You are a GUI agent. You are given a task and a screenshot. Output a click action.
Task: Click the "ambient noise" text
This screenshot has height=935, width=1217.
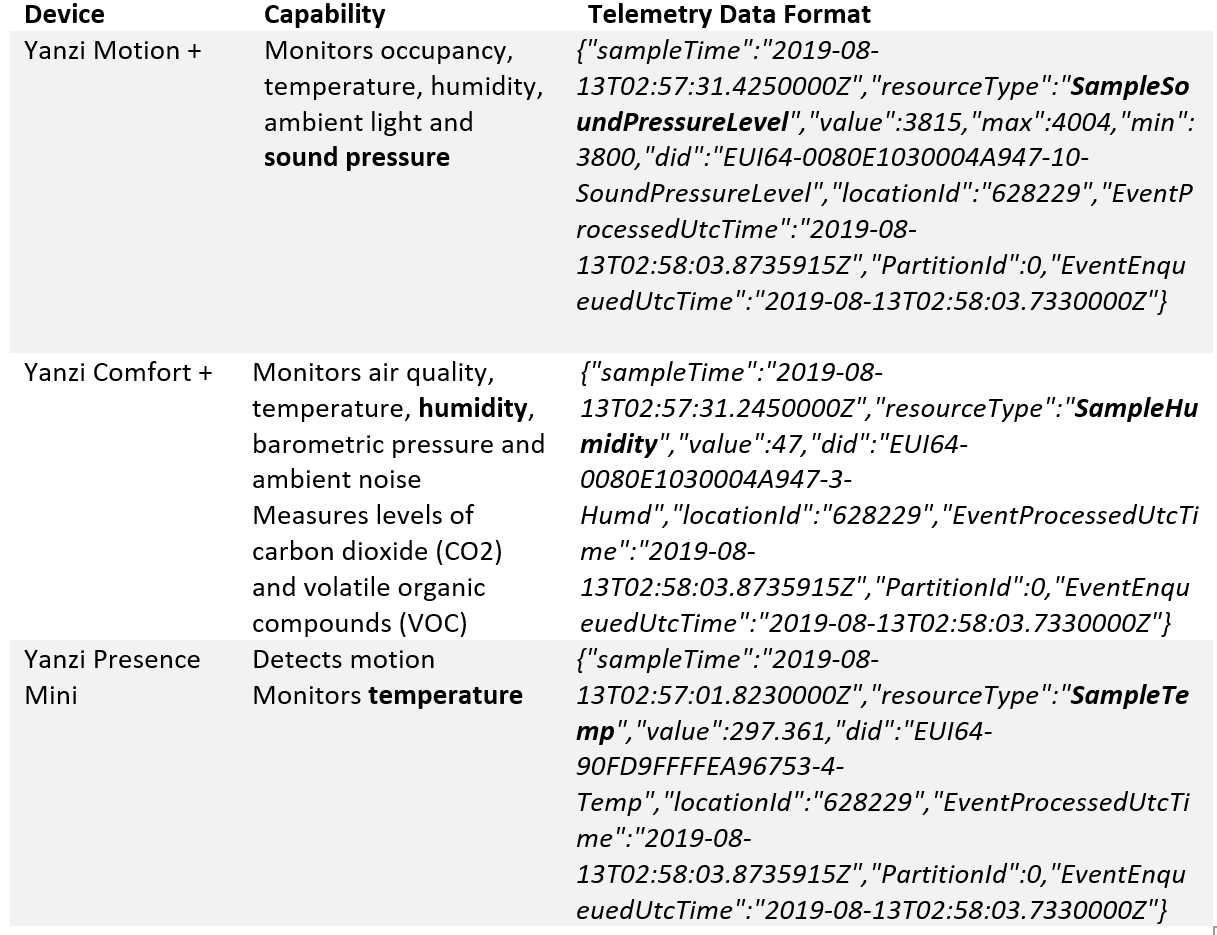[x=336, y=480]
